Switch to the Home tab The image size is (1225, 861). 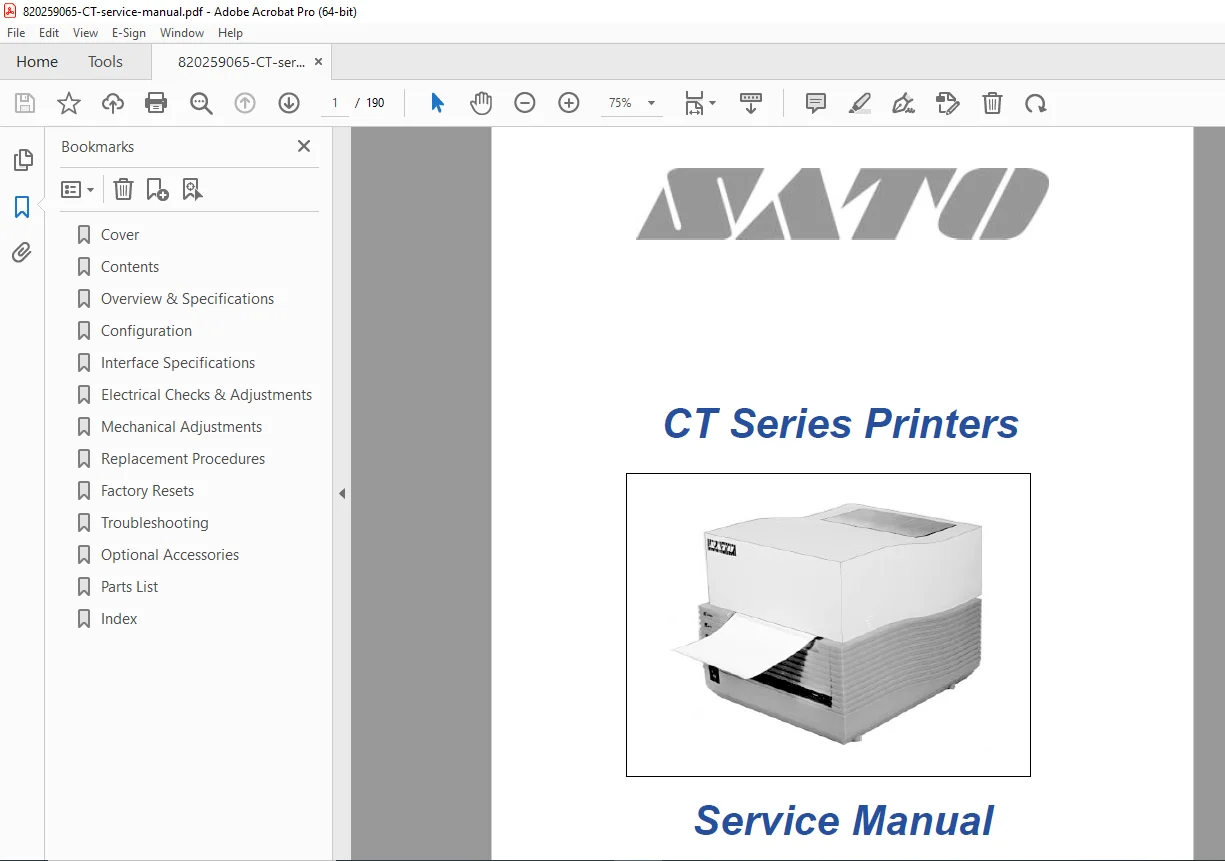[x=37, y=61]
